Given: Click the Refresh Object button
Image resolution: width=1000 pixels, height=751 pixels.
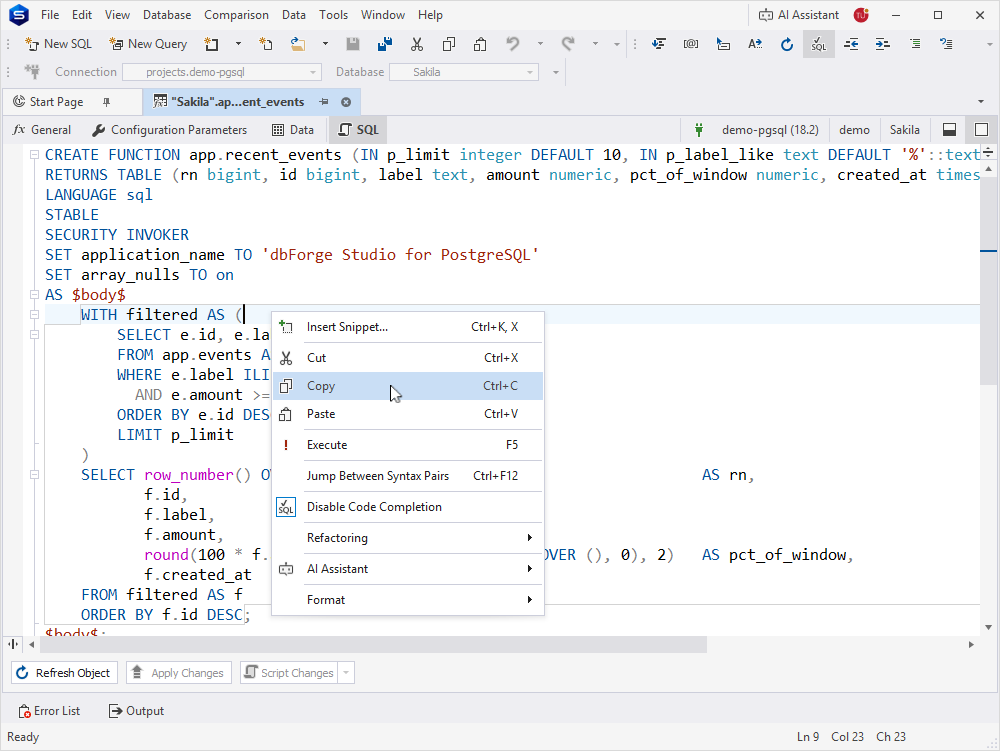Looking at the screenshot, I should point(64,673).
